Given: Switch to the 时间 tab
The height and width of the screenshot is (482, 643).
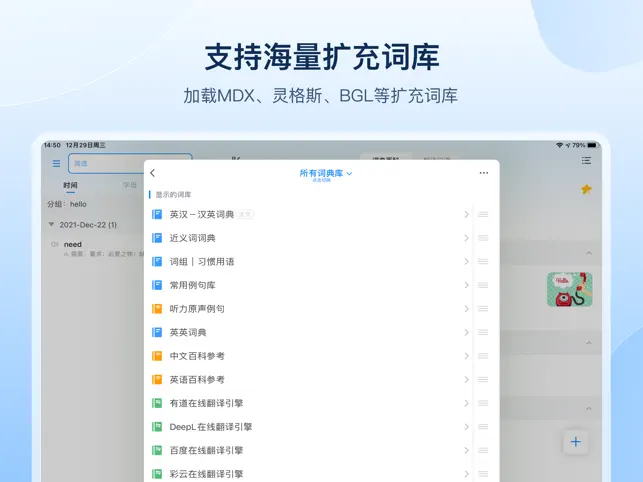Looking at the screenshot, I should [71, 185].
